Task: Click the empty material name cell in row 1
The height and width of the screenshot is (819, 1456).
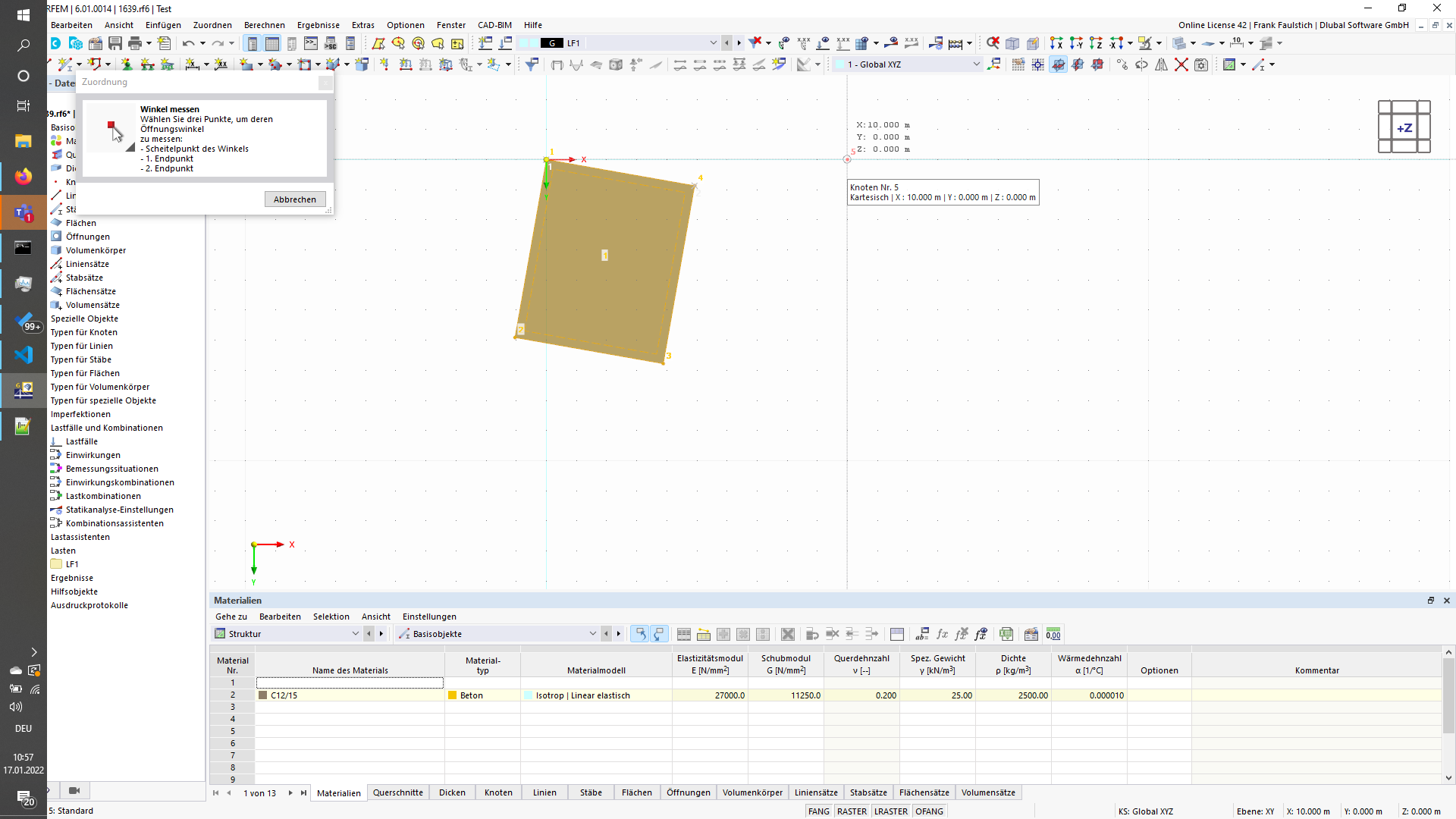Action: (x=350, y=682)
